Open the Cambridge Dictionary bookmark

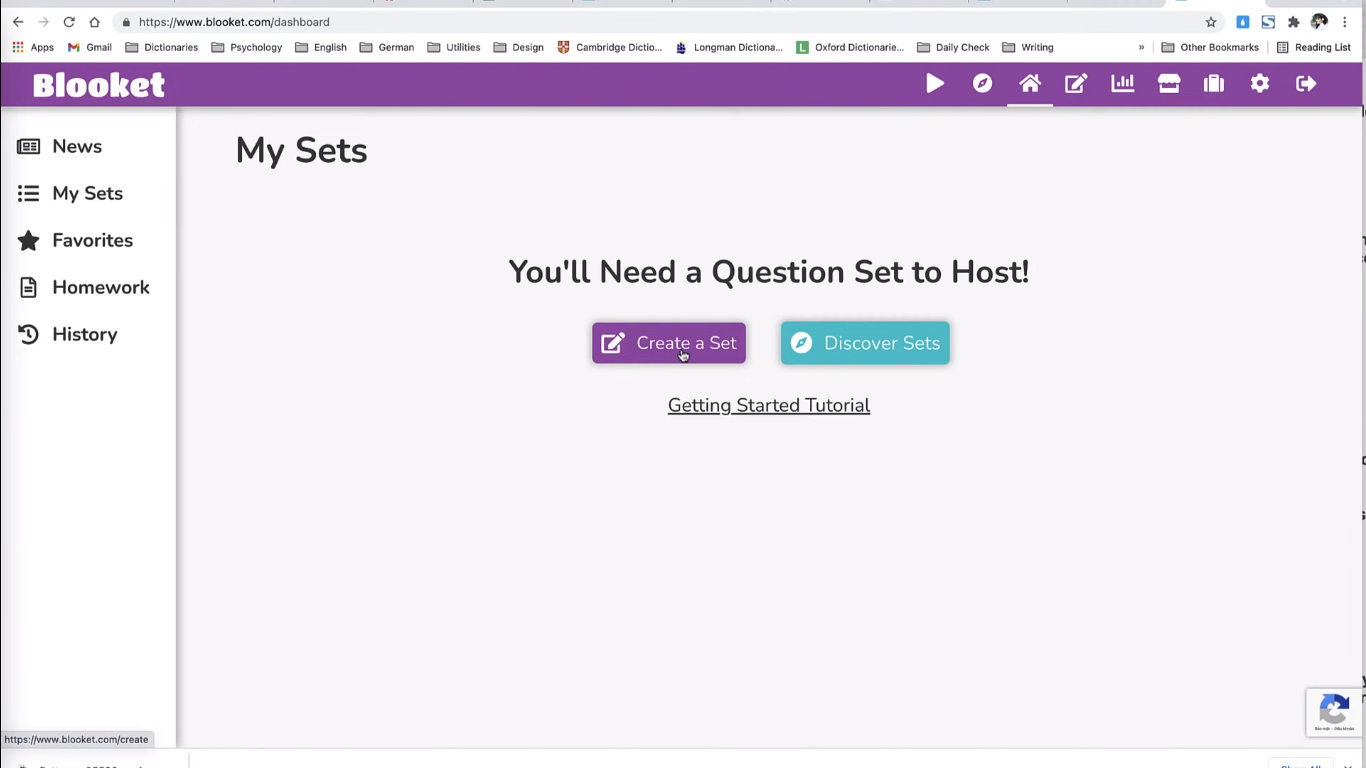609,47
